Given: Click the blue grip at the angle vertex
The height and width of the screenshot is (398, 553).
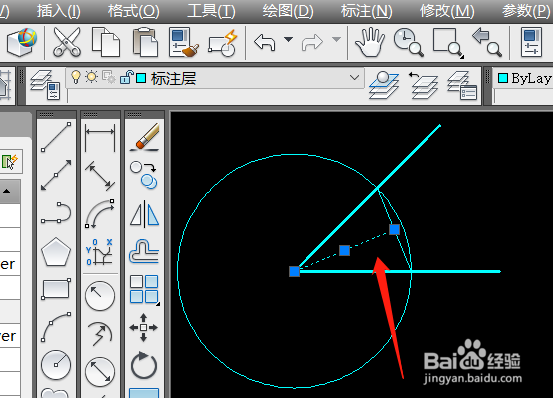Looking at the screenshot, I should click(x=294, y=271).
